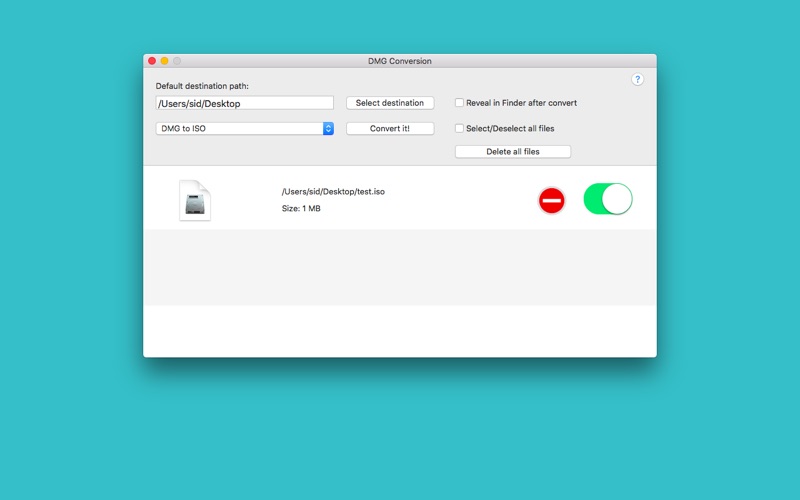Open the DMG to ISO dropdown
800x500 pixels.
point(245,129)
